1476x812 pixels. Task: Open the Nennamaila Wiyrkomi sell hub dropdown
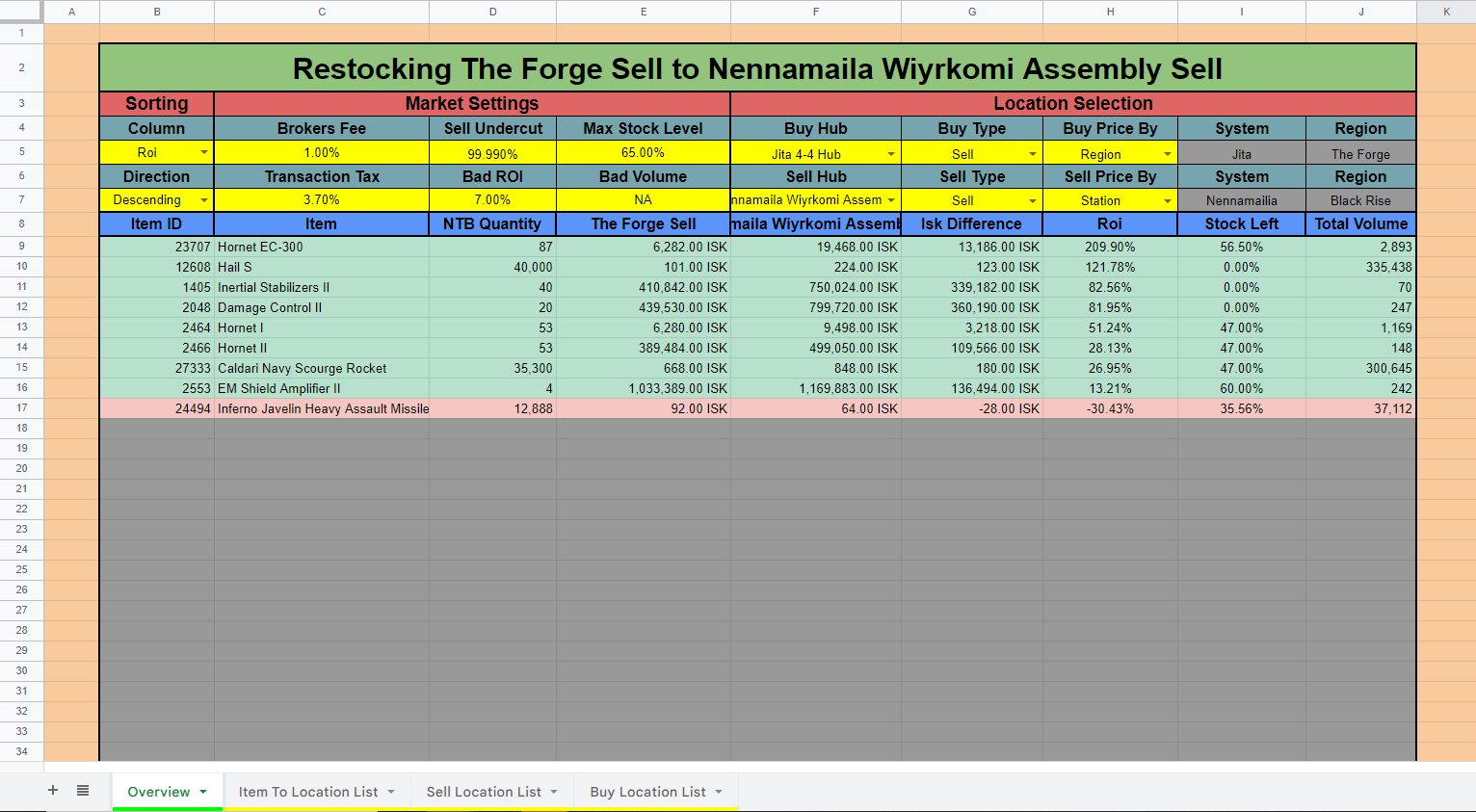[x=889, y=199]
